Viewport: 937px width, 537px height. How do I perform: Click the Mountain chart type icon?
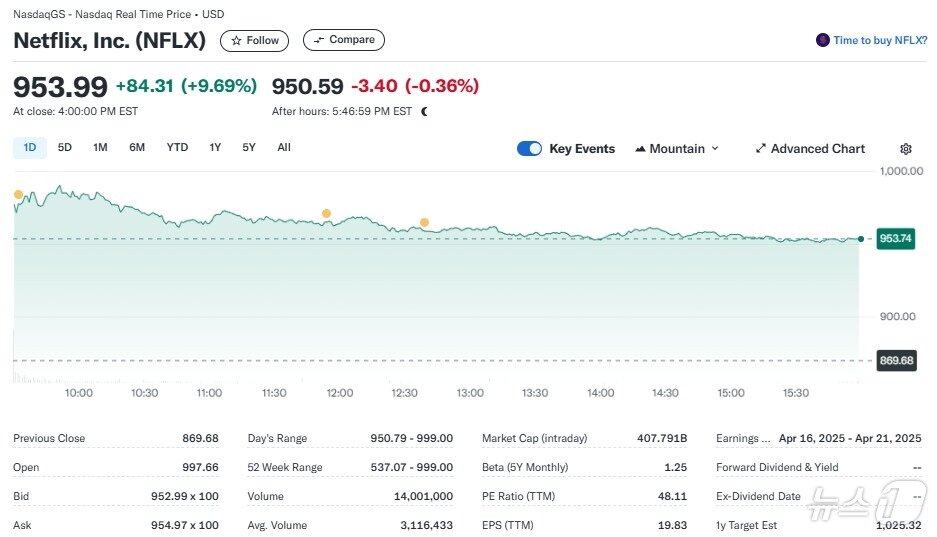pos(640,149)
